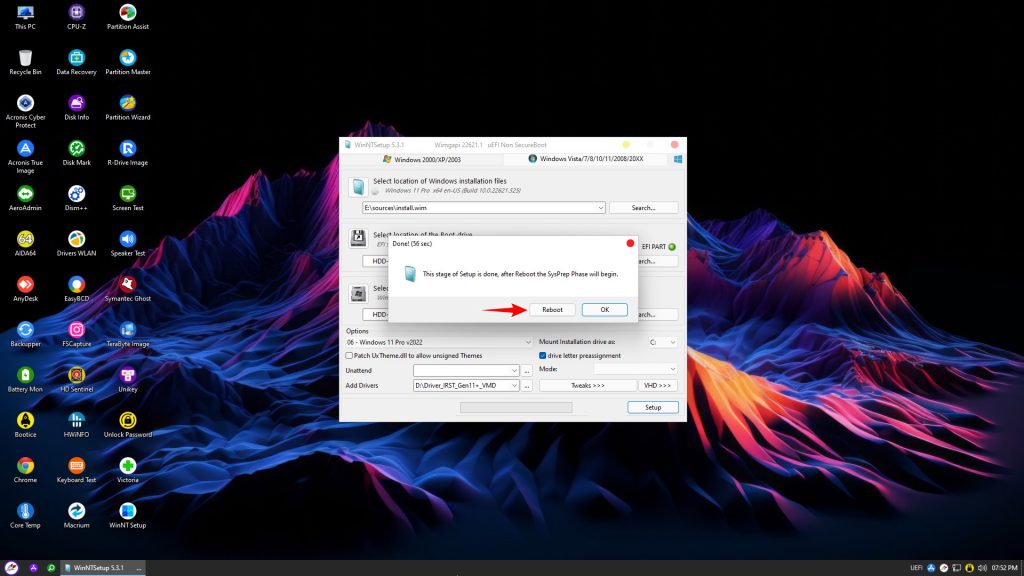Open Mount Installation drive letter dropdown
Viewport: 1024px width, 576px height.
(673, 342)
